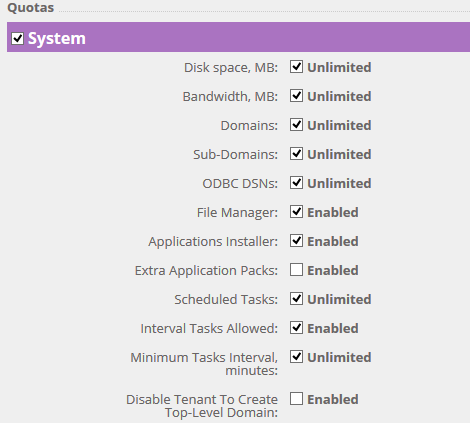Disable Applications Installer checkbox
This screenshot has height=423, width=470.
coord(296,241)
